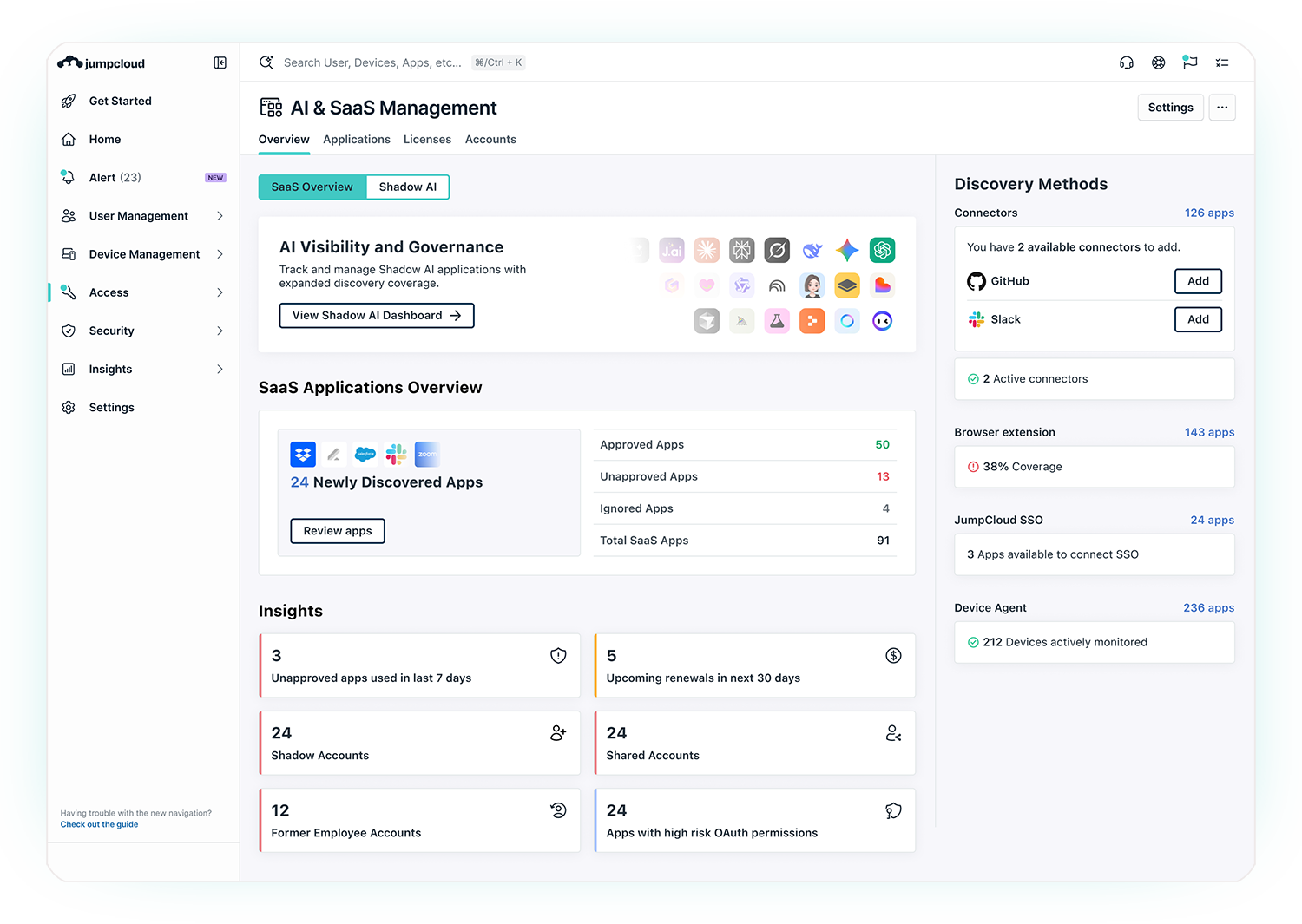This screenshot has height=924, width=1302.
Task: Add the GitHub connector
Action: click(x=1198, y=281)
